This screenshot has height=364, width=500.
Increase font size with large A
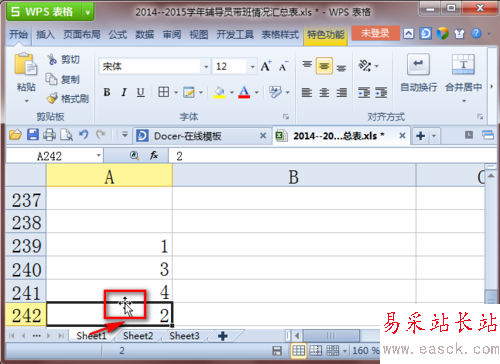click(266, 66)
